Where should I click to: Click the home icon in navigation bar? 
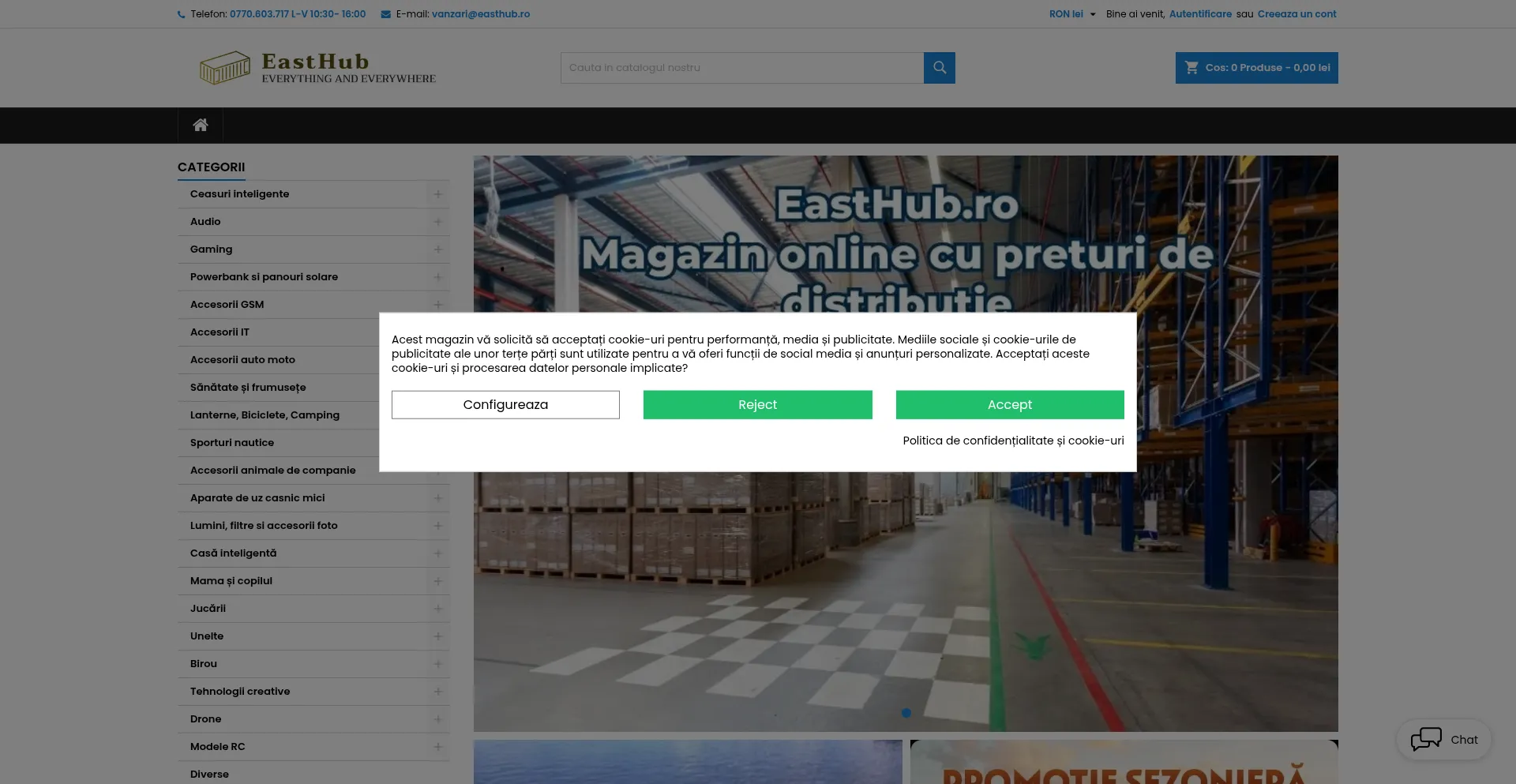click(201, 125)
